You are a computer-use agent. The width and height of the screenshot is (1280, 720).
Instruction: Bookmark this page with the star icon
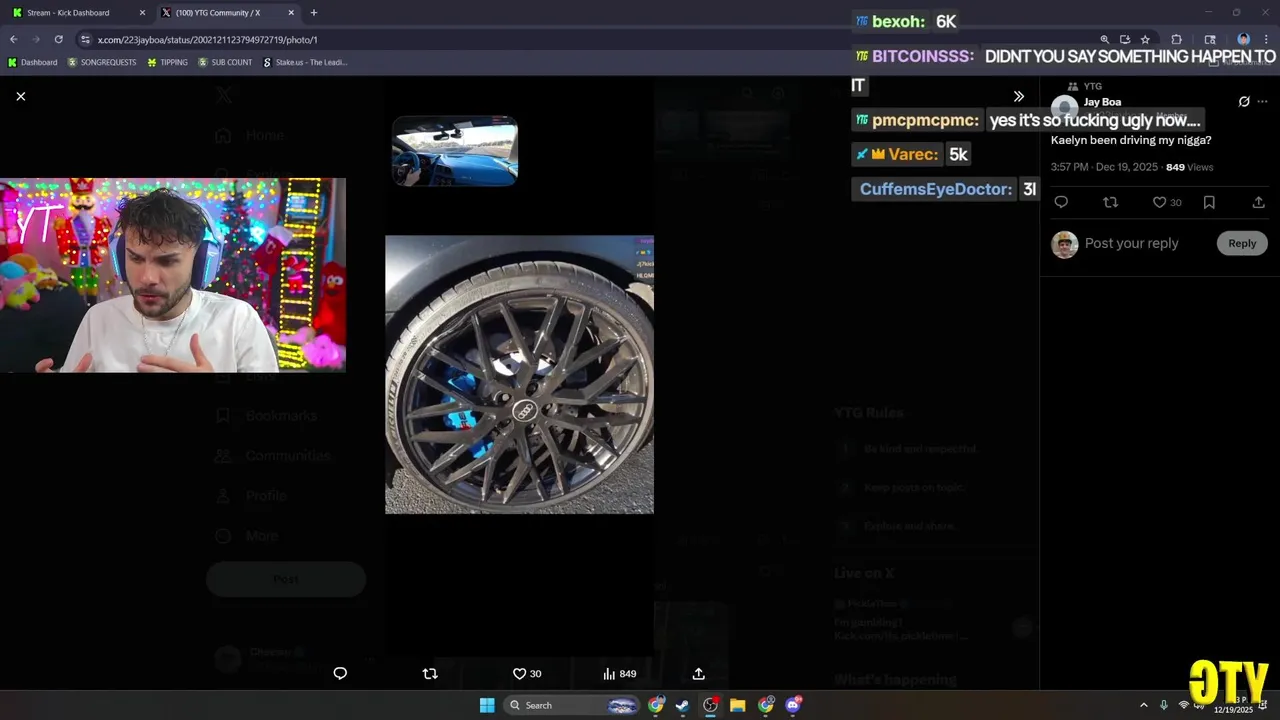[x=1145, y=40]
